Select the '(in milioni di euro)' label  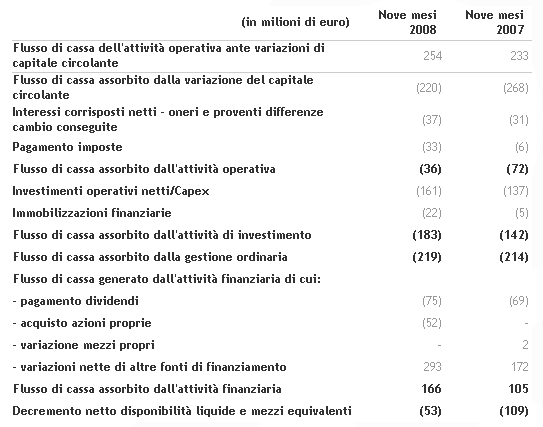(295, 22)
